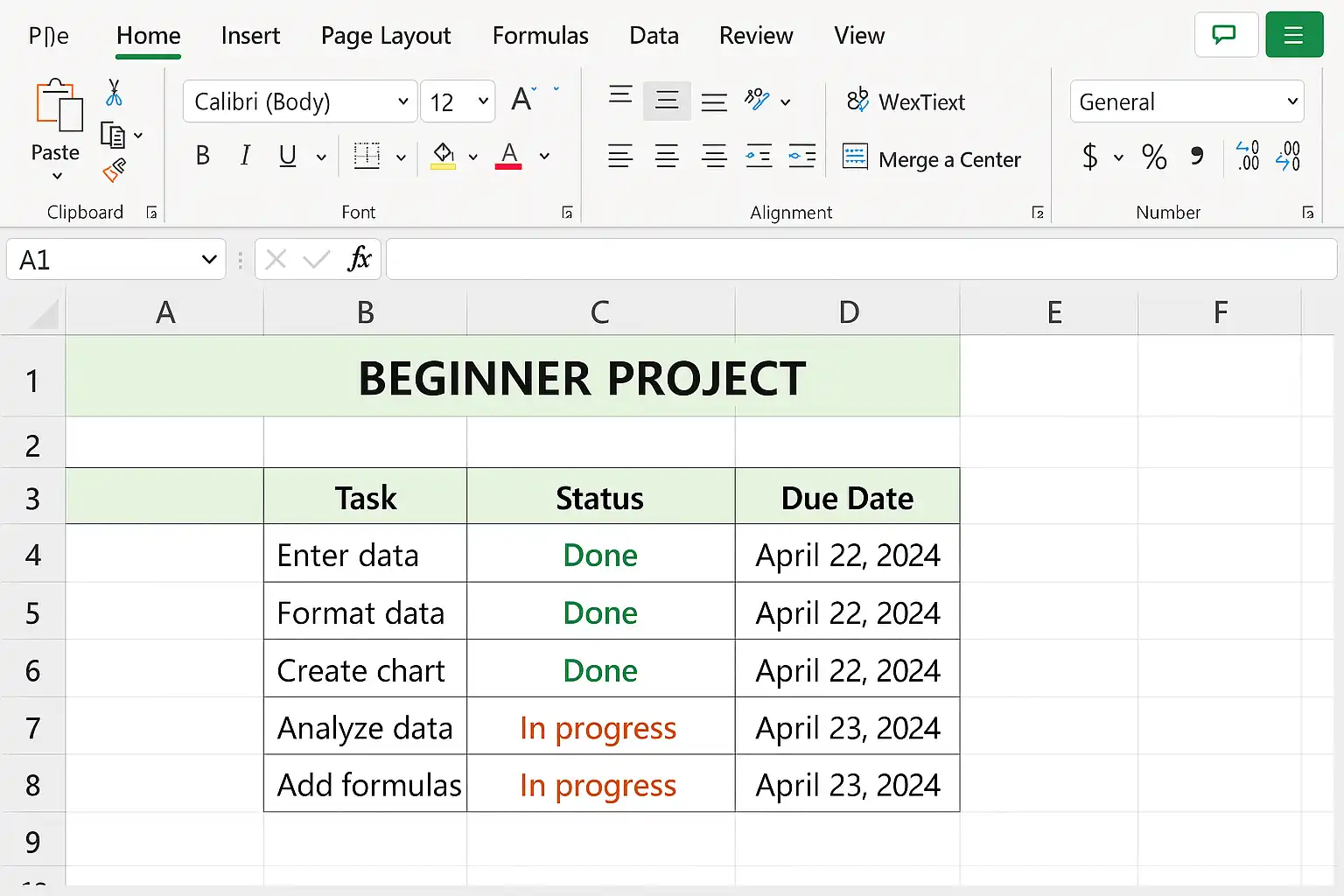Select cell containing Analyze data
This screenshot has width=1344, height=896.
click(365, 726)
